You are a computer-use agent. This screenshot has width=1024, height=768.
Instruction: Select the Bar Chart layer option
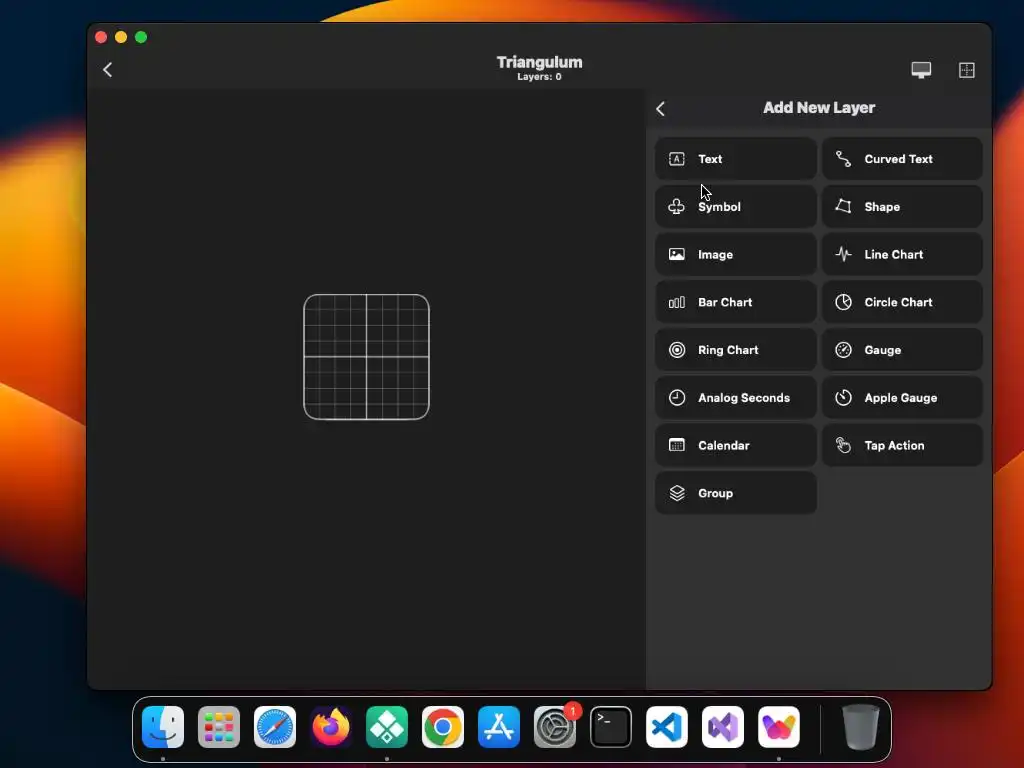point(735,302)
